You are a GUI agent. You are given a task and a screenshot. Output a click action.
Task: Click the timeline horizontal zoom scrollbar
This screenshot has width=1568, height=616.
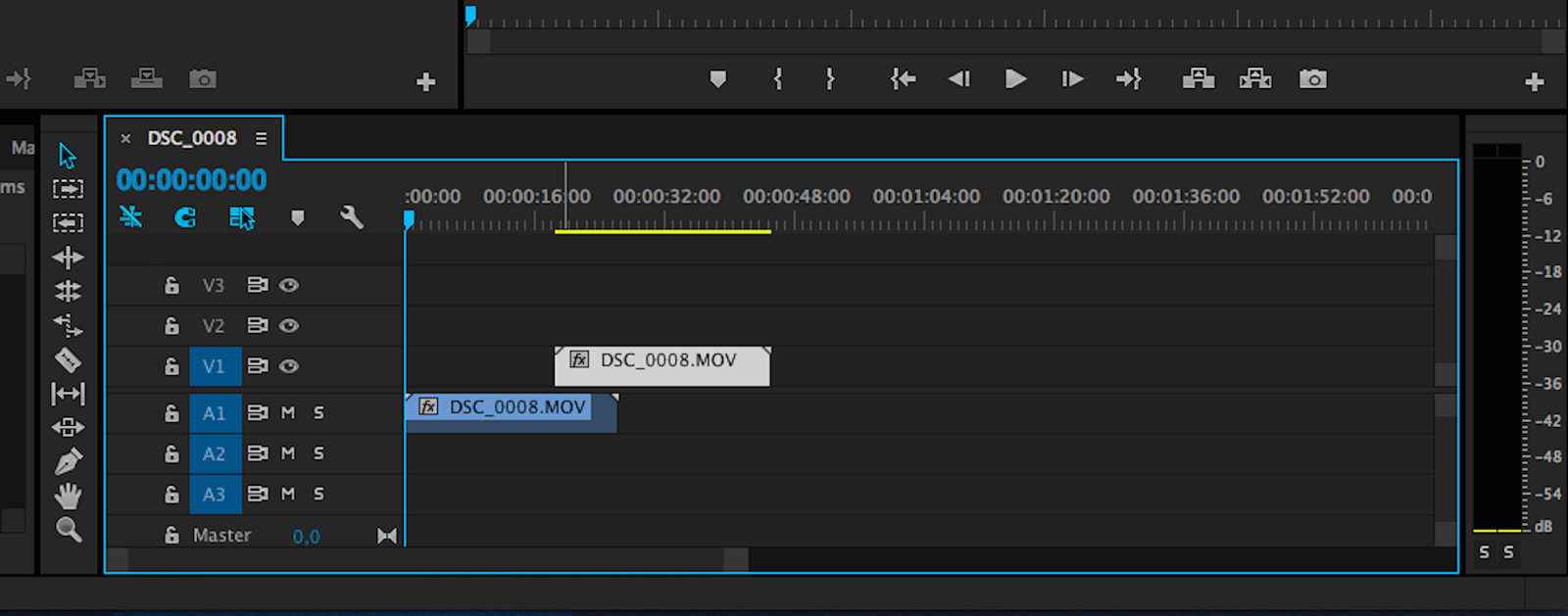(x=426, y=560)
